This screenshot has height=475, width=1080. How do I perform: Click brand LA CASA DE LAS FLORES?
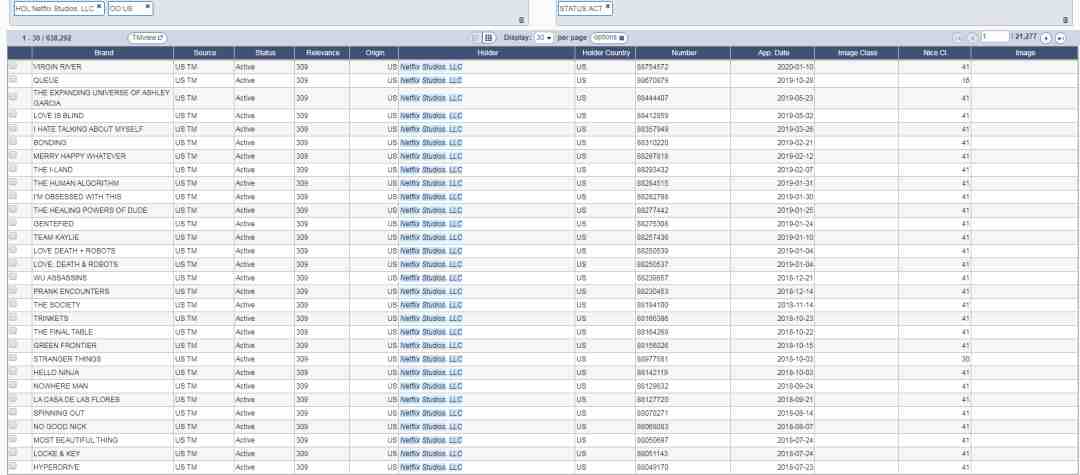[x=76, y=399]
